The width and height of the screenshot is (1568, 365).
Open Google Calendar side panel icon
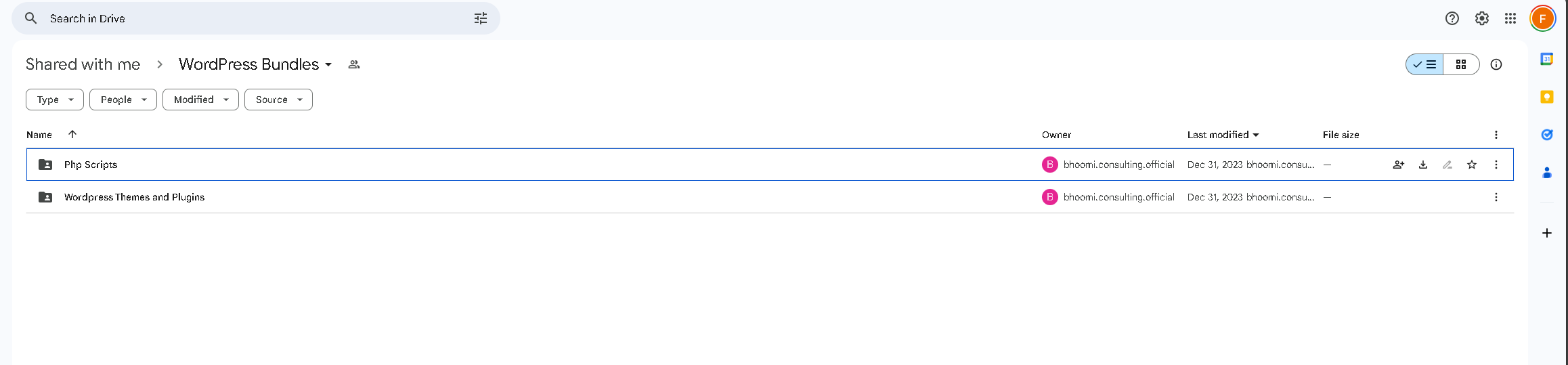1546,59
